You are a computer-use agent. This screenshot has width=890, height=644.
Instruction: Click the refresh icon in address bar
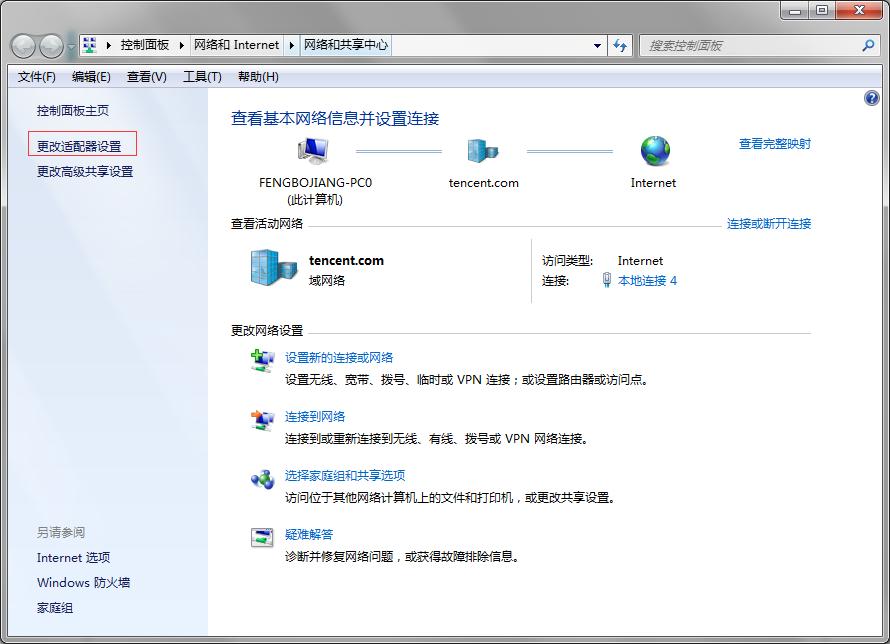point(620,45)
